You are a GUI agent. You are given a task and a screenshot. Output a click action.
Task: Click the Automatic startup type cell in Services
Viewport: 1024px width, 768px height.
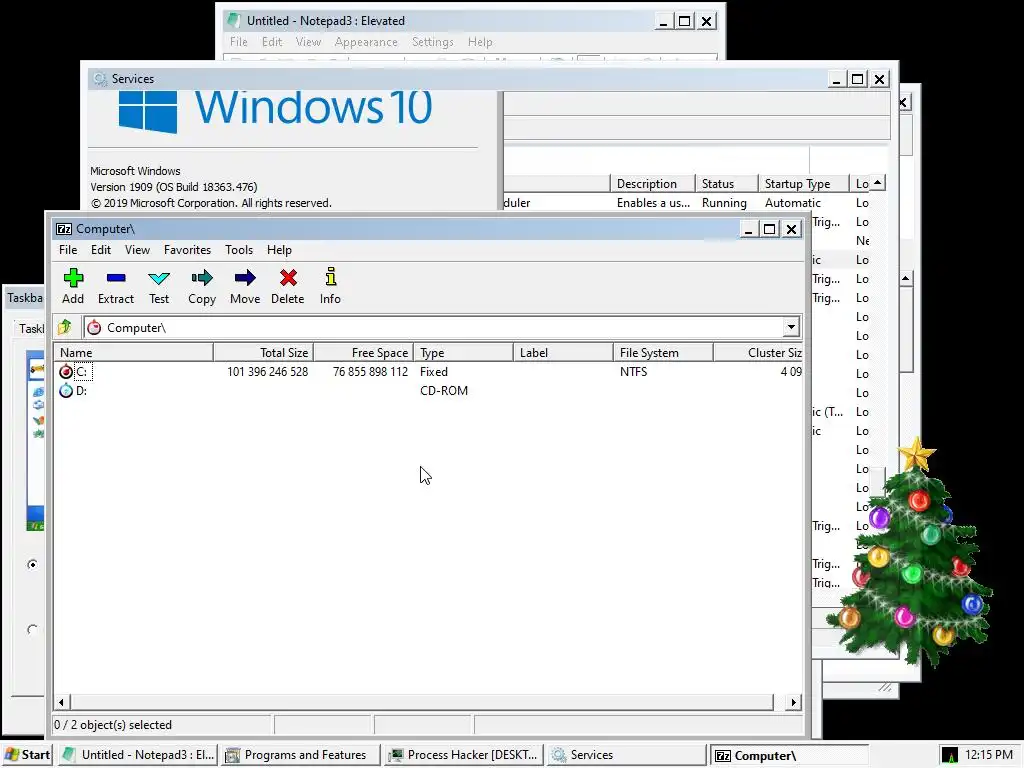tap(793, 203)
